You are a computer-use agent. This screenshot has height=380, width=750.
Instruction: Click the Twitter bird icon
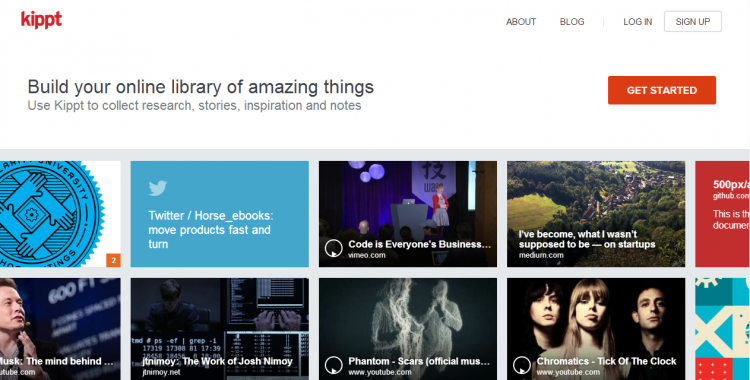158,188
